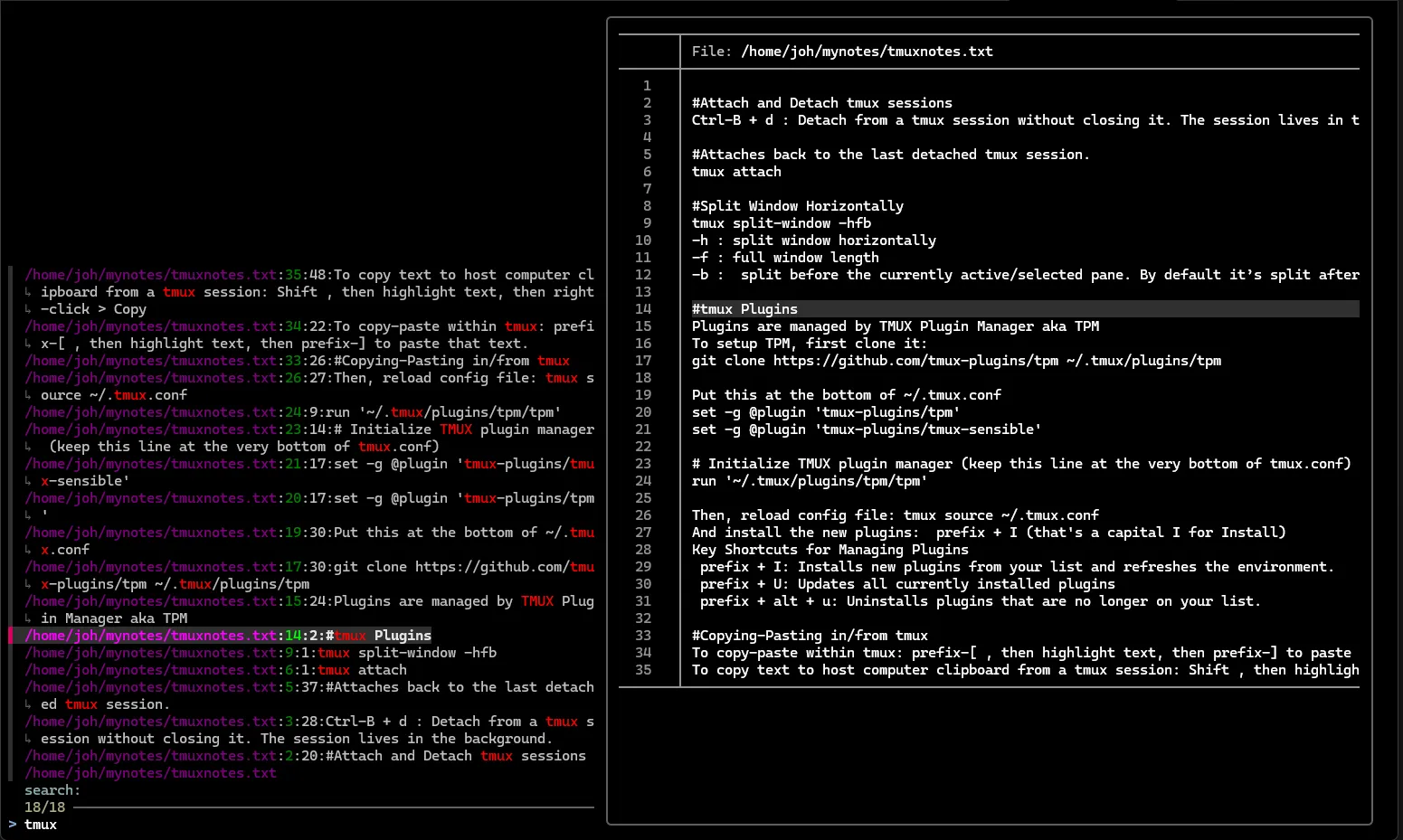The image size is (1403, 840).
Task: Click preview line 24 run '~/.tmux/plugins/tpm/tpm'
Action: click(x=810, y=481)
